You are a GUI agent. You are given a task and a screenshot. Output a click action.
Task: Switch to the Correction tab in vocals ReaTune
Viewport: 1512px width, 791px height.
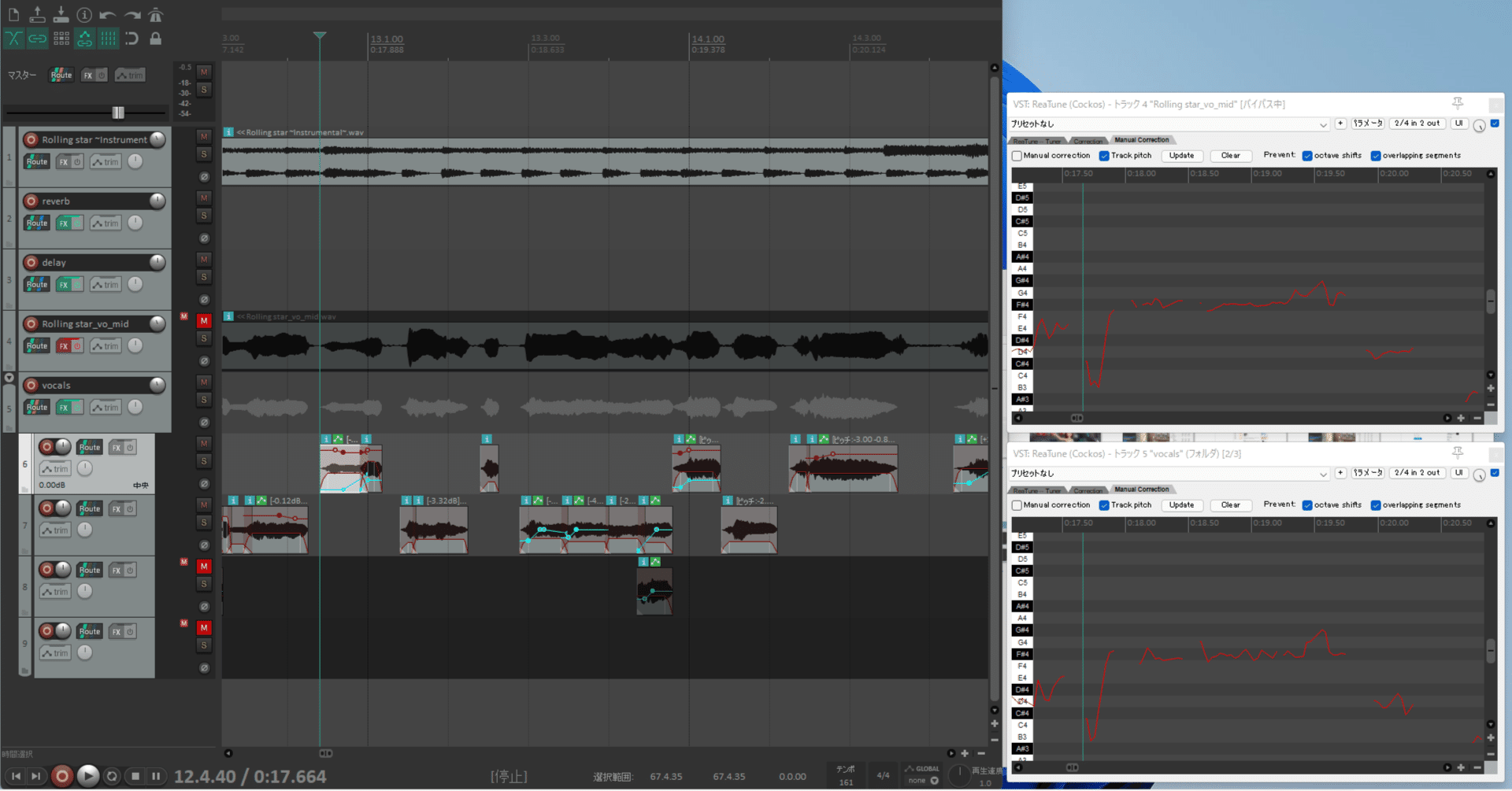tap(1088, 491)
